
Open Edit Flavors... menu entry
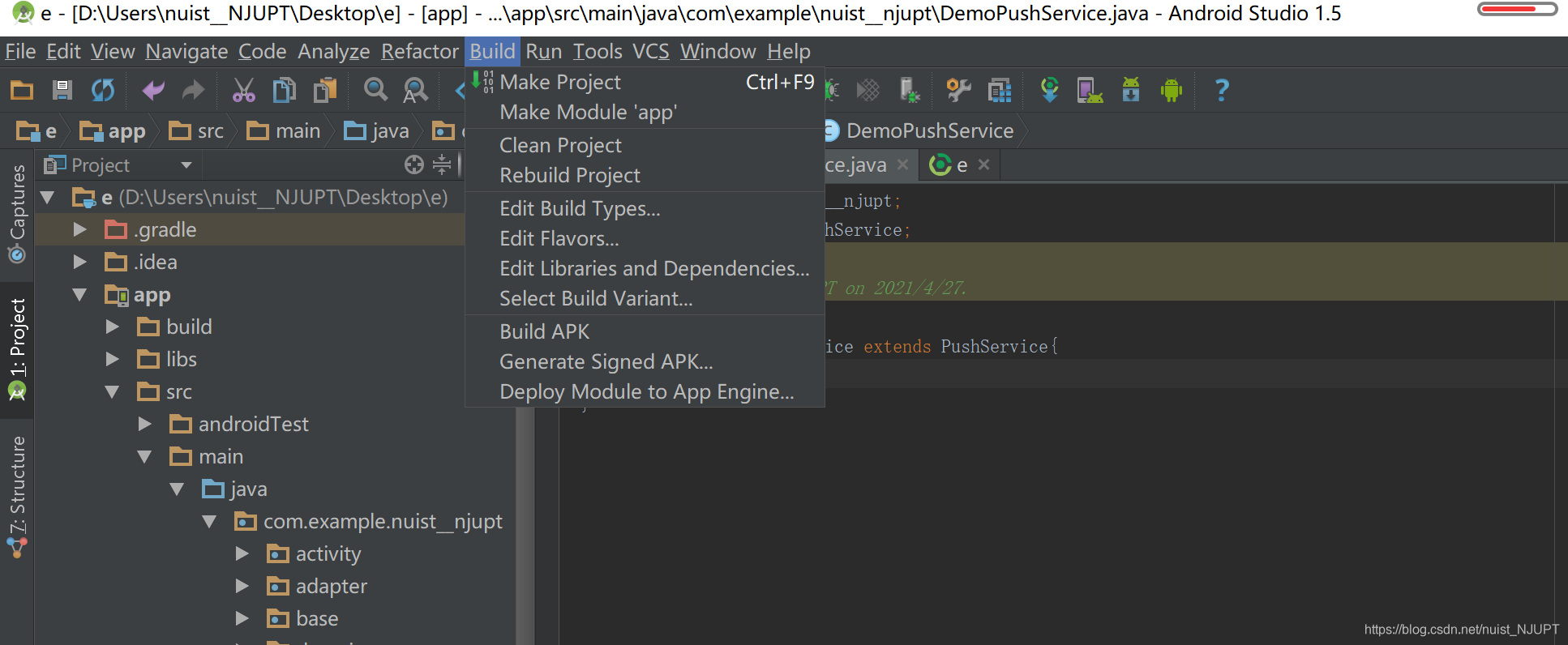point(645,239)
